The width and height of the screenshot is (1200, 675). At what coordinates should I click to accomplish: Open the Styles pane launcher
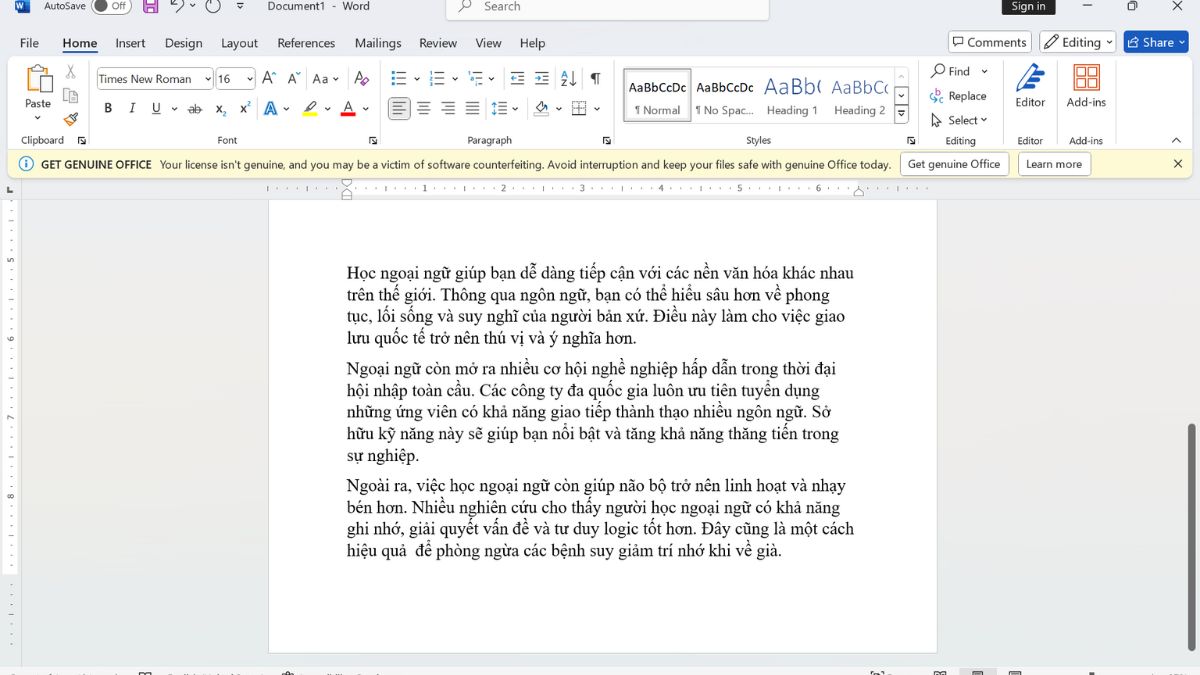click(x=911, y=141)
